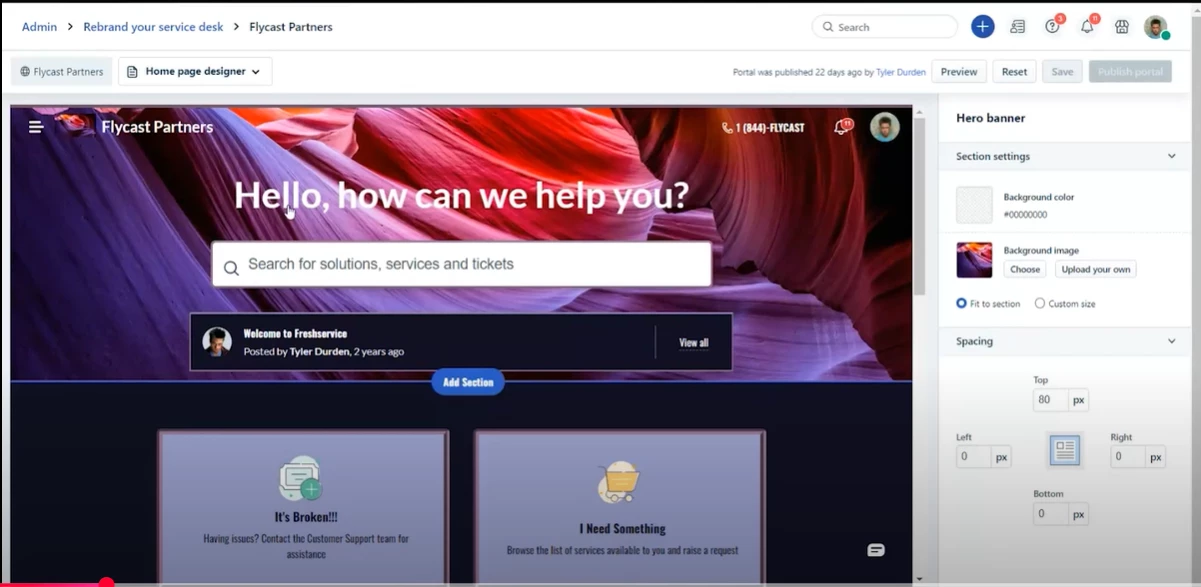This screenshot has width=1201, height=587.
Task: Click the Flycast Partners portal chip
Action: [x=62, y=72]
